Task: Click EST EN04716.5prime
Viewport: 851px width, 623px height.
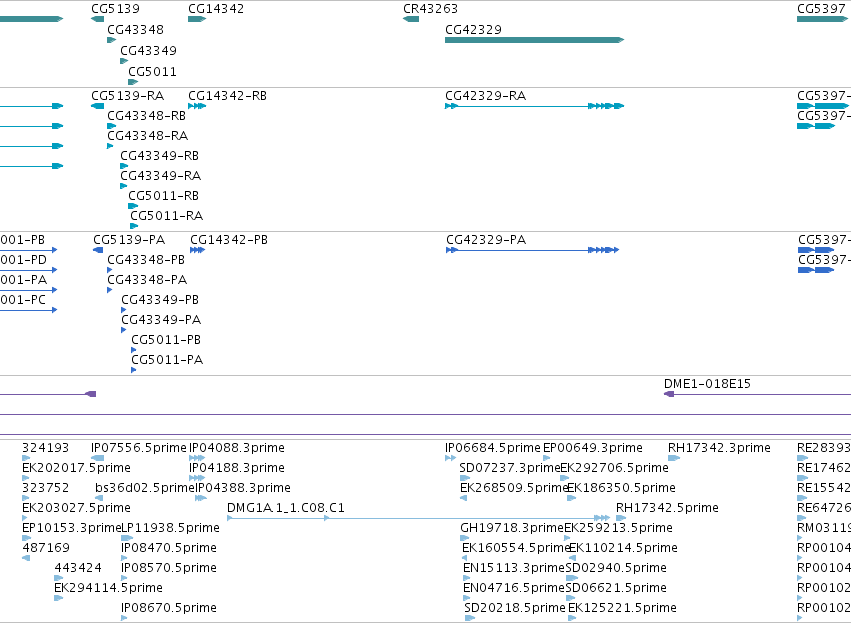Action: coord(514,588)
